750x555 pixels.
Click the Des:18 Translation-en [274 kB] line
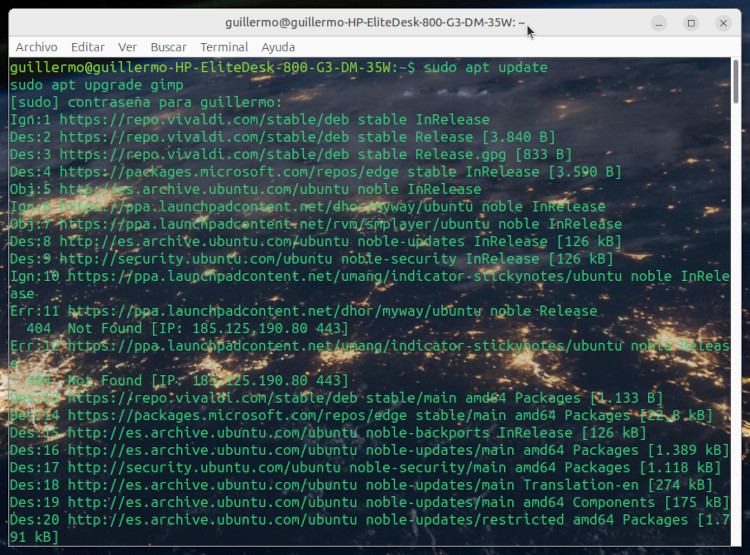(362, 485)
